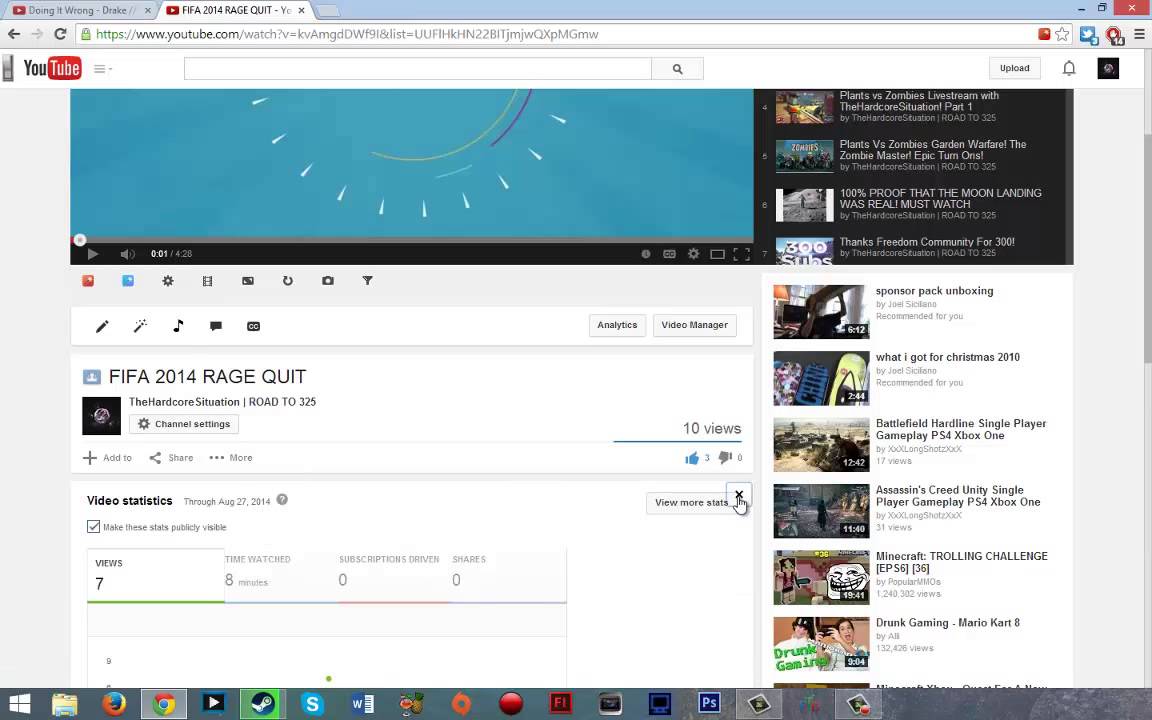Viewport: 1152px width, 720px height.
Task: Take a screenshot with the camera icon
Action: click(x=328, y=281)
